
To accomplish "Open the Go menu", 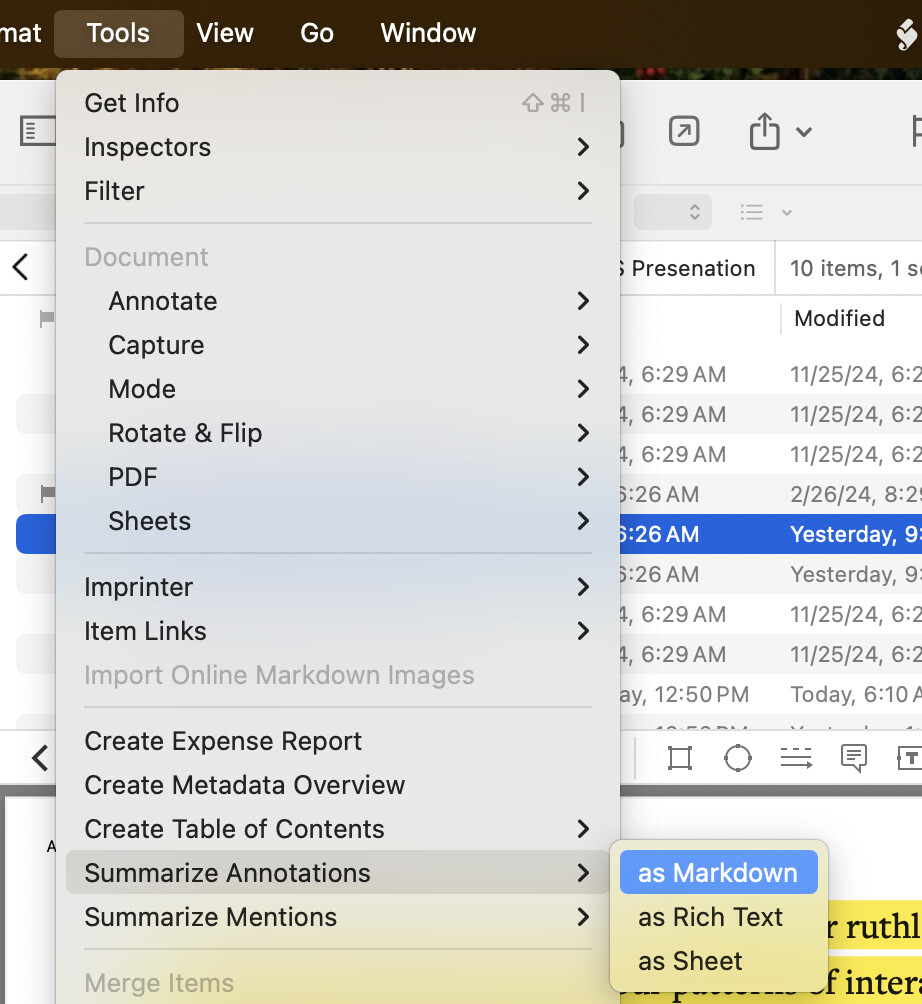I will coord(317,33).
